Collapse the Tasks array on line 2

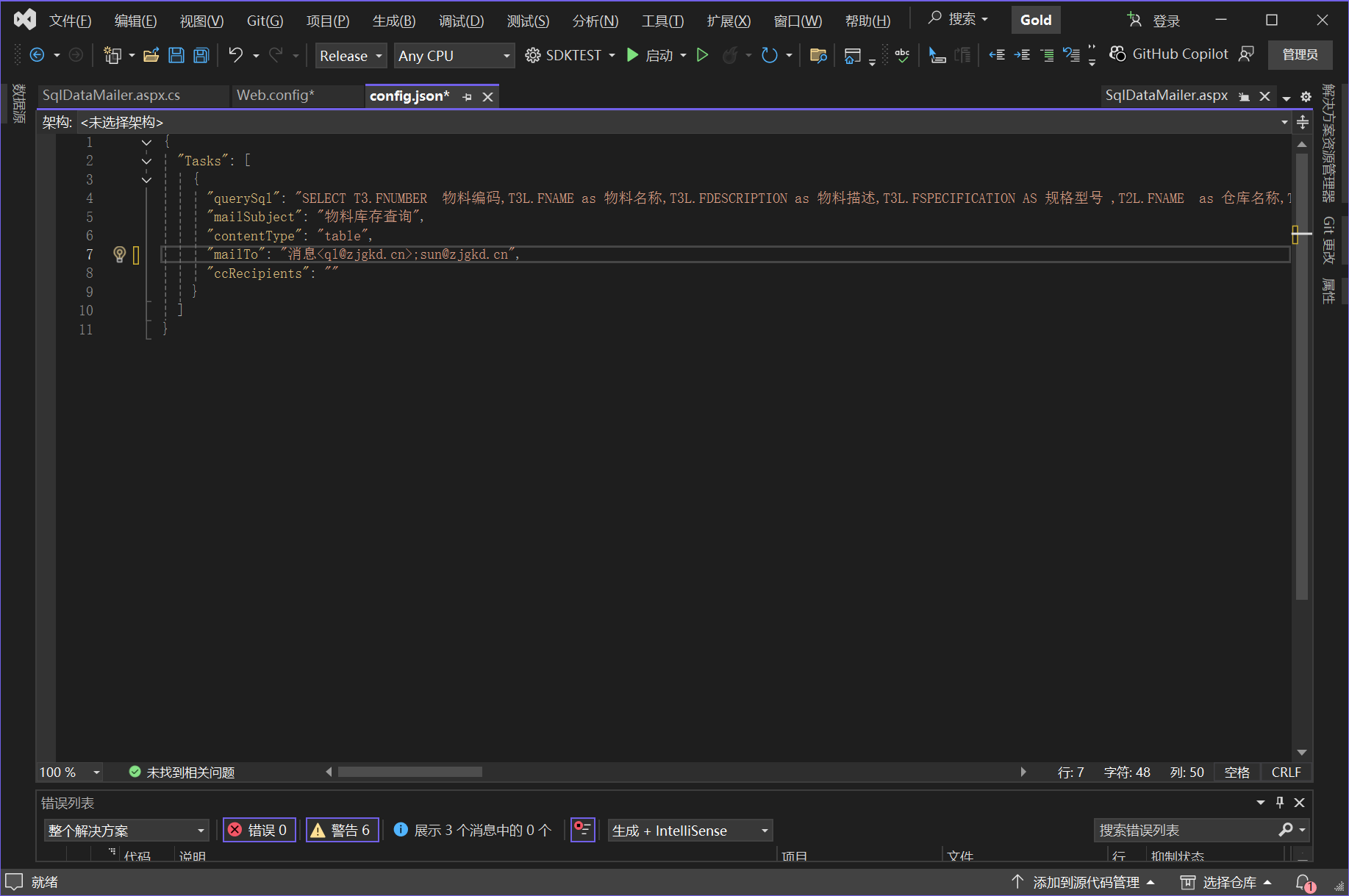(x=146, y=161)
